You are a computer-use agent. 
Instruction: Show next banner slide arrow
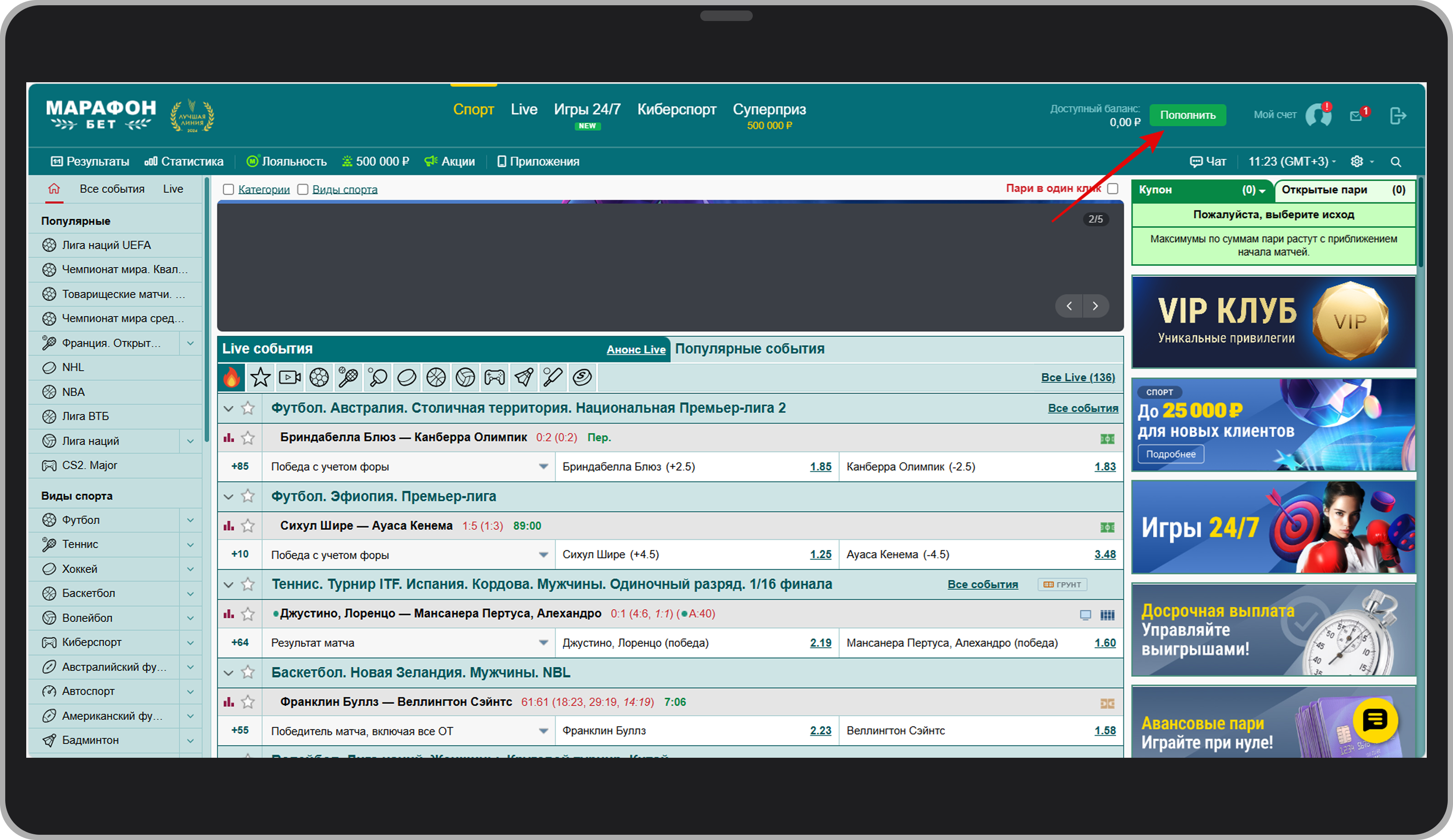(1095, 306)
